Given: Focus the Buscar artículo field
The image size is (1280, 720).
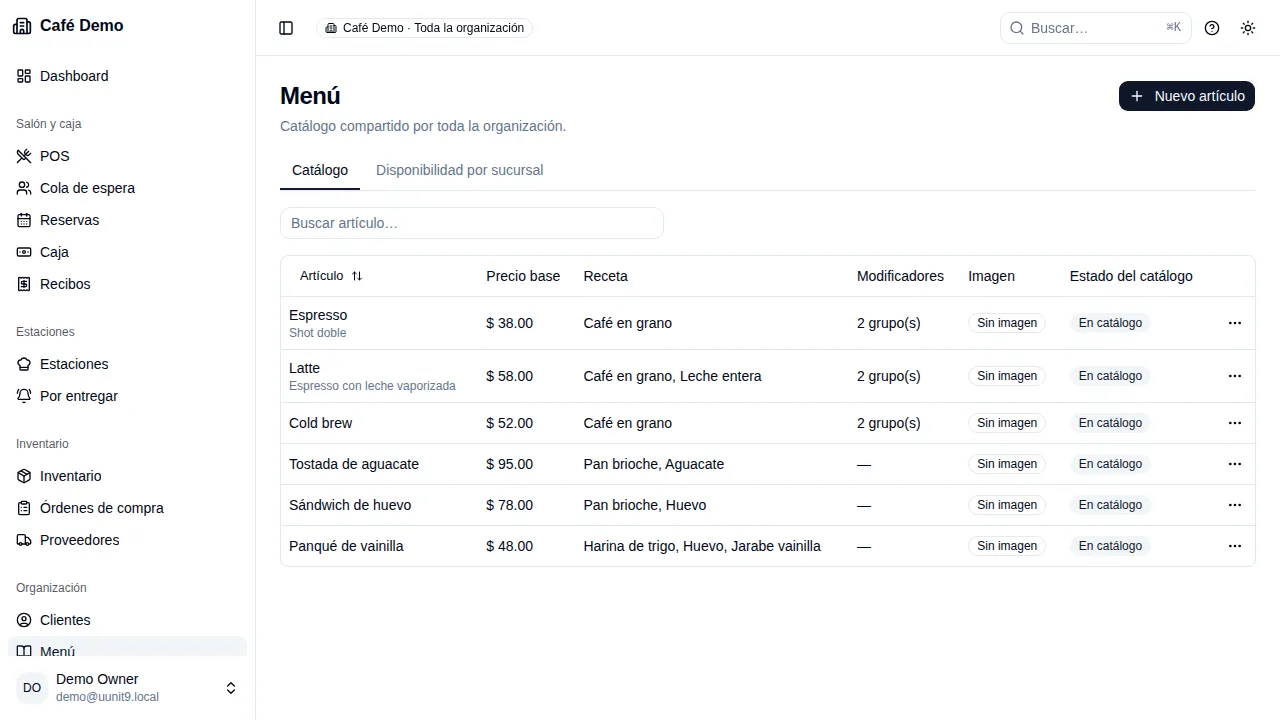Looking at the screenshot, I should pos(472,223).
